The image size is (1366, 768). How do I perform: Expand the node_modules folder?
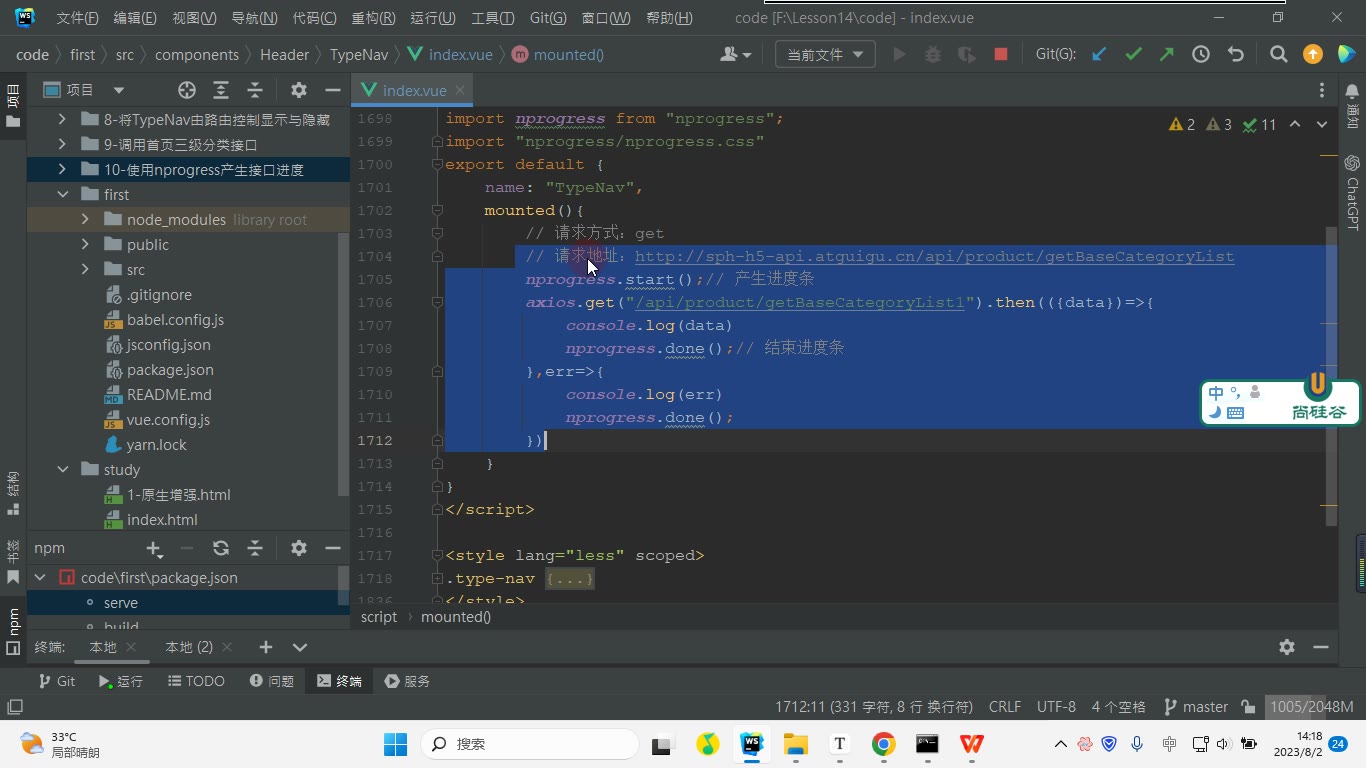(x=86, y=220)
